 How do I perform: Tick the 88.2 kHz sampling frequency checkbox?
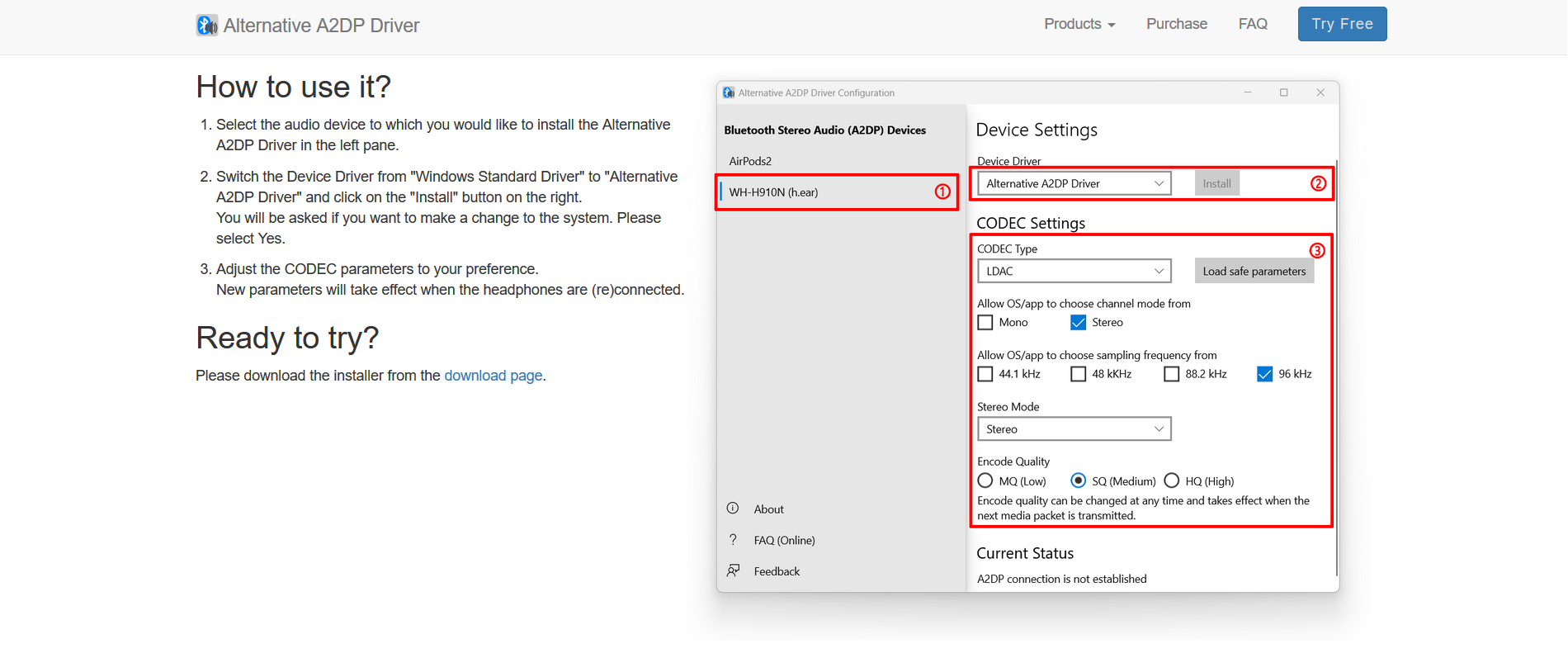1172,374
